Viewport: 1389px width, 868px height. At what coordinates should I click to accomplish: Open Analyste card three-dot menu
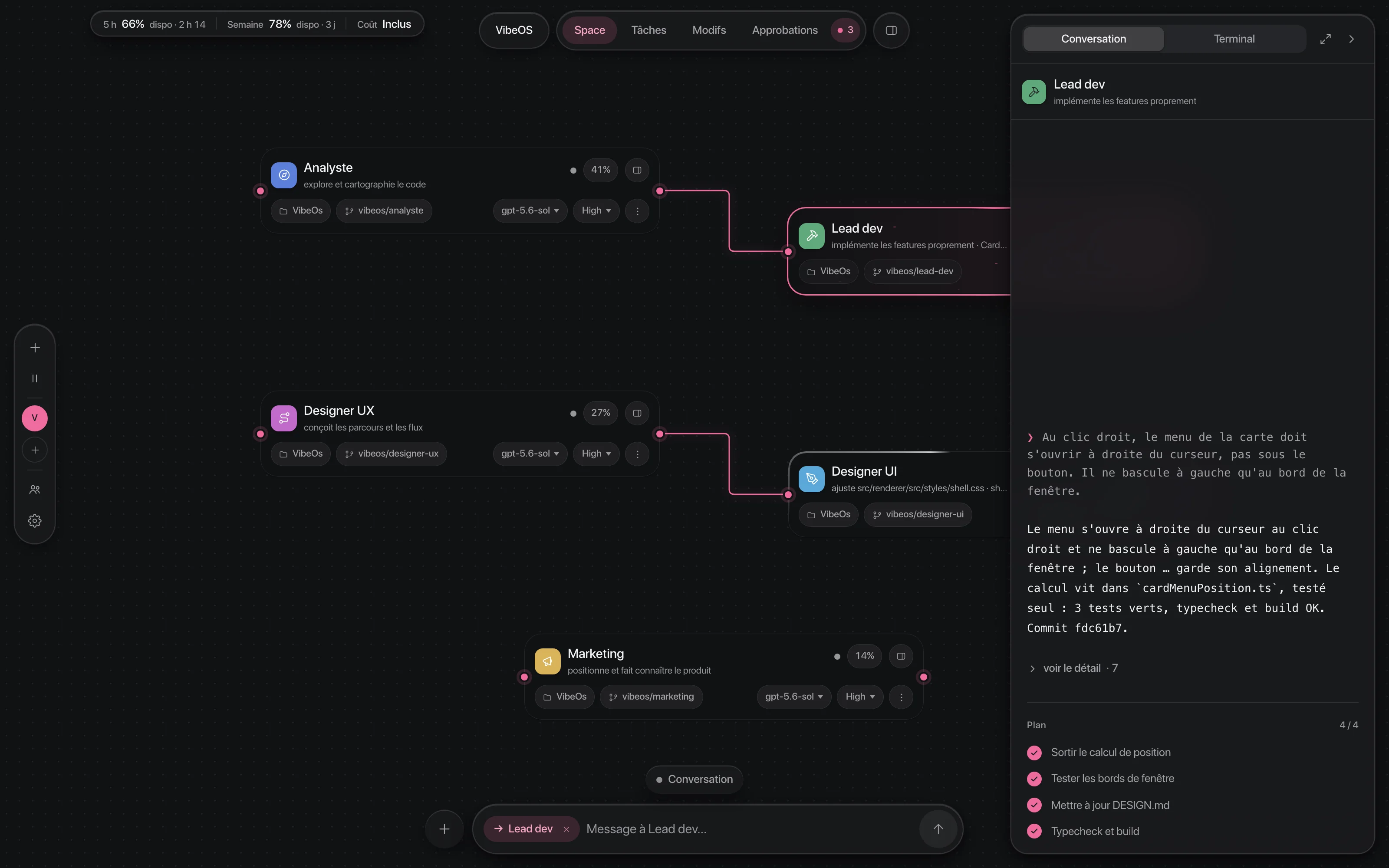pyautogui.click(x=637, y=210)
